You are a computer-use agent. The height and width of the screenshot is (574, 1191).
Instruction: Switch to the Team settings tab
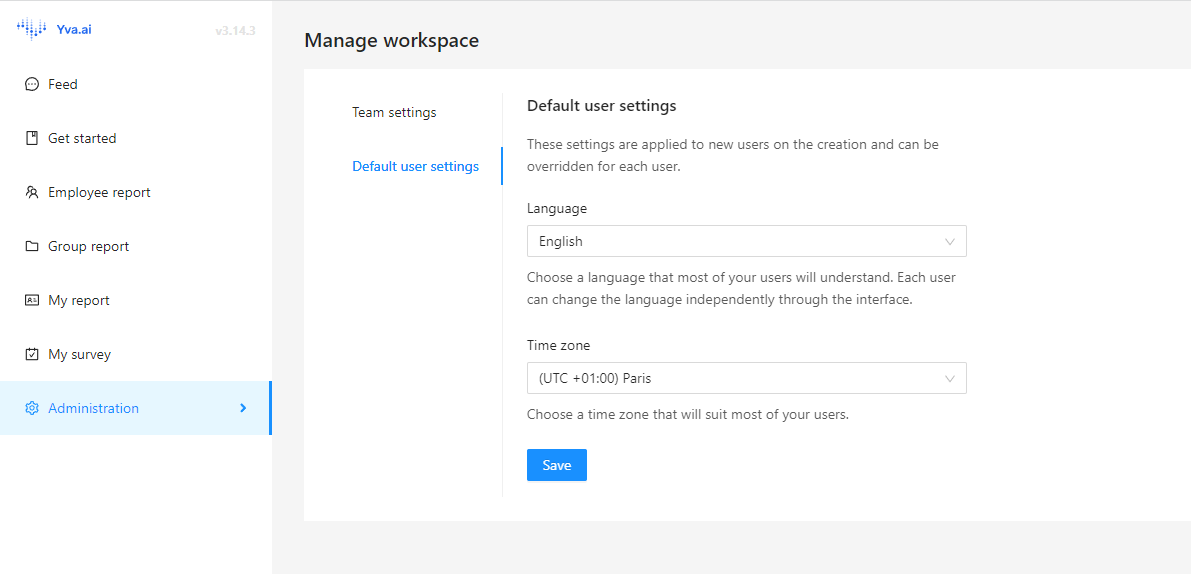(x=394, y=112)
